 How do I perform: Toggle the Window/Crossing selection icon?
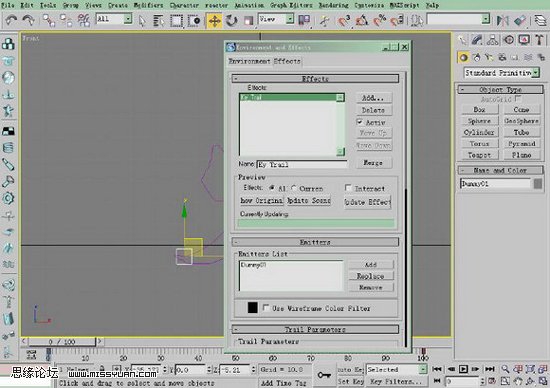click(194, 21)
